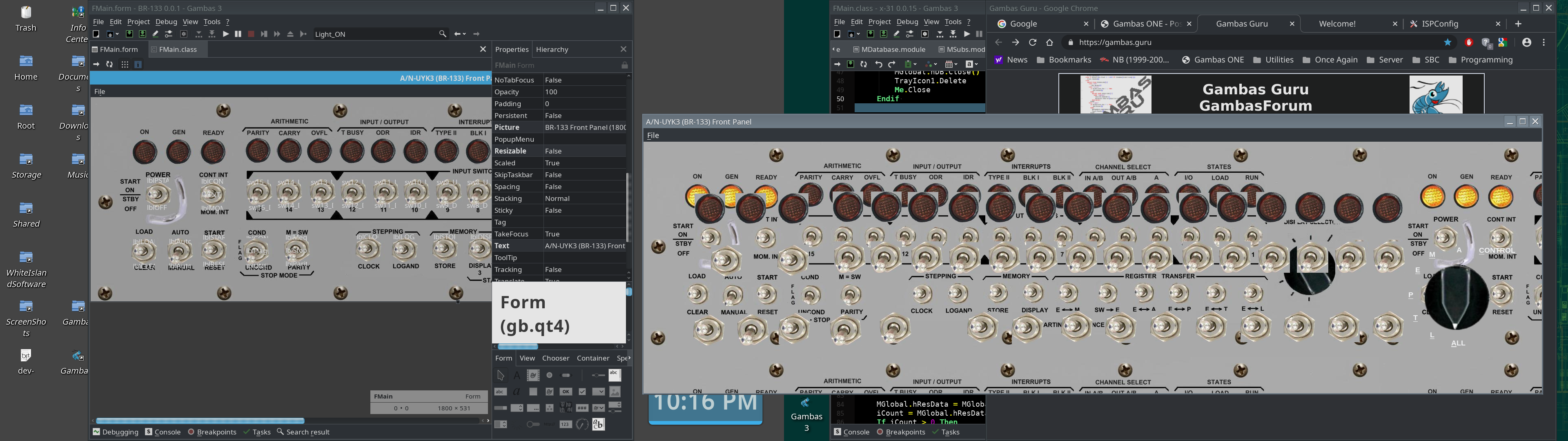The image size is (1568, 441).
Task: Select the PictureBox image control in toolbox
Action: [615, 392]
